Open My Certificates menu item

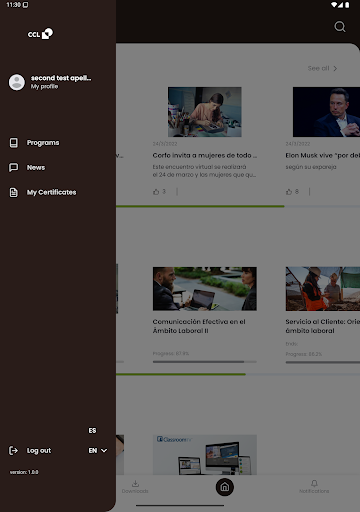51,192
